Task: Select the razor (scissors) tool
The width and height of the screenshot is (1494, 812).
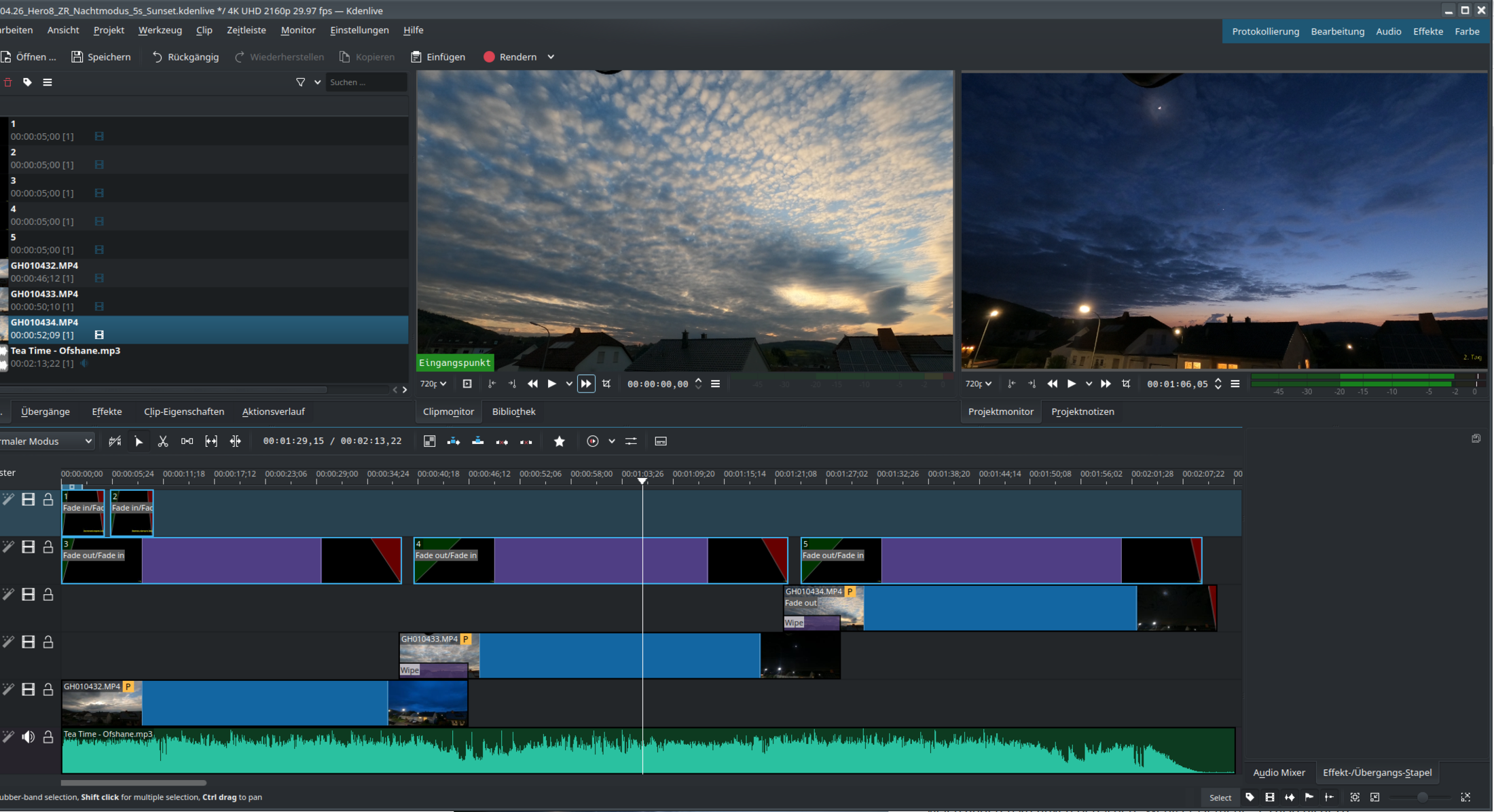Action: (163, 441)
